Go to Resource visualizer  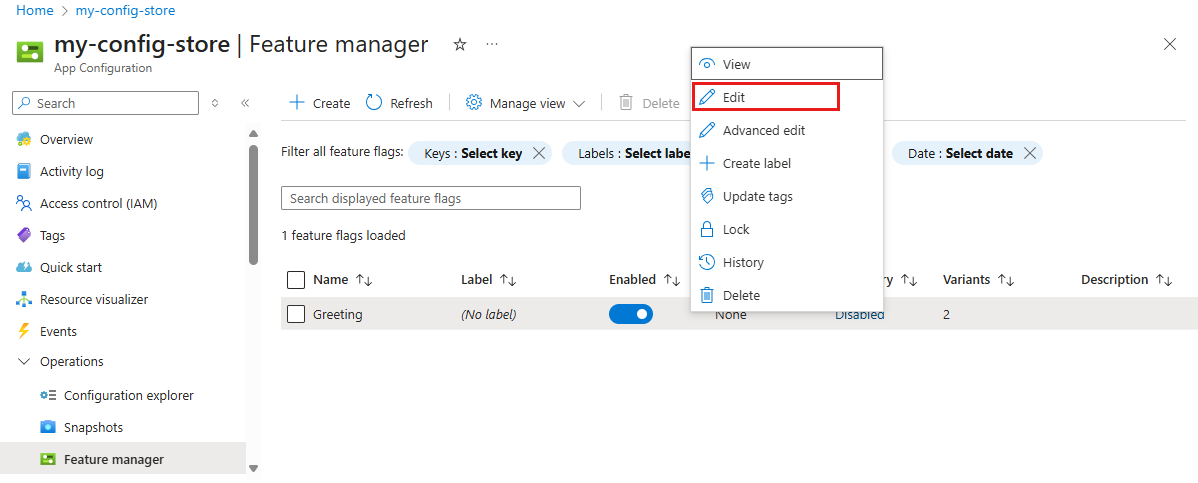[x=93, y=299]
